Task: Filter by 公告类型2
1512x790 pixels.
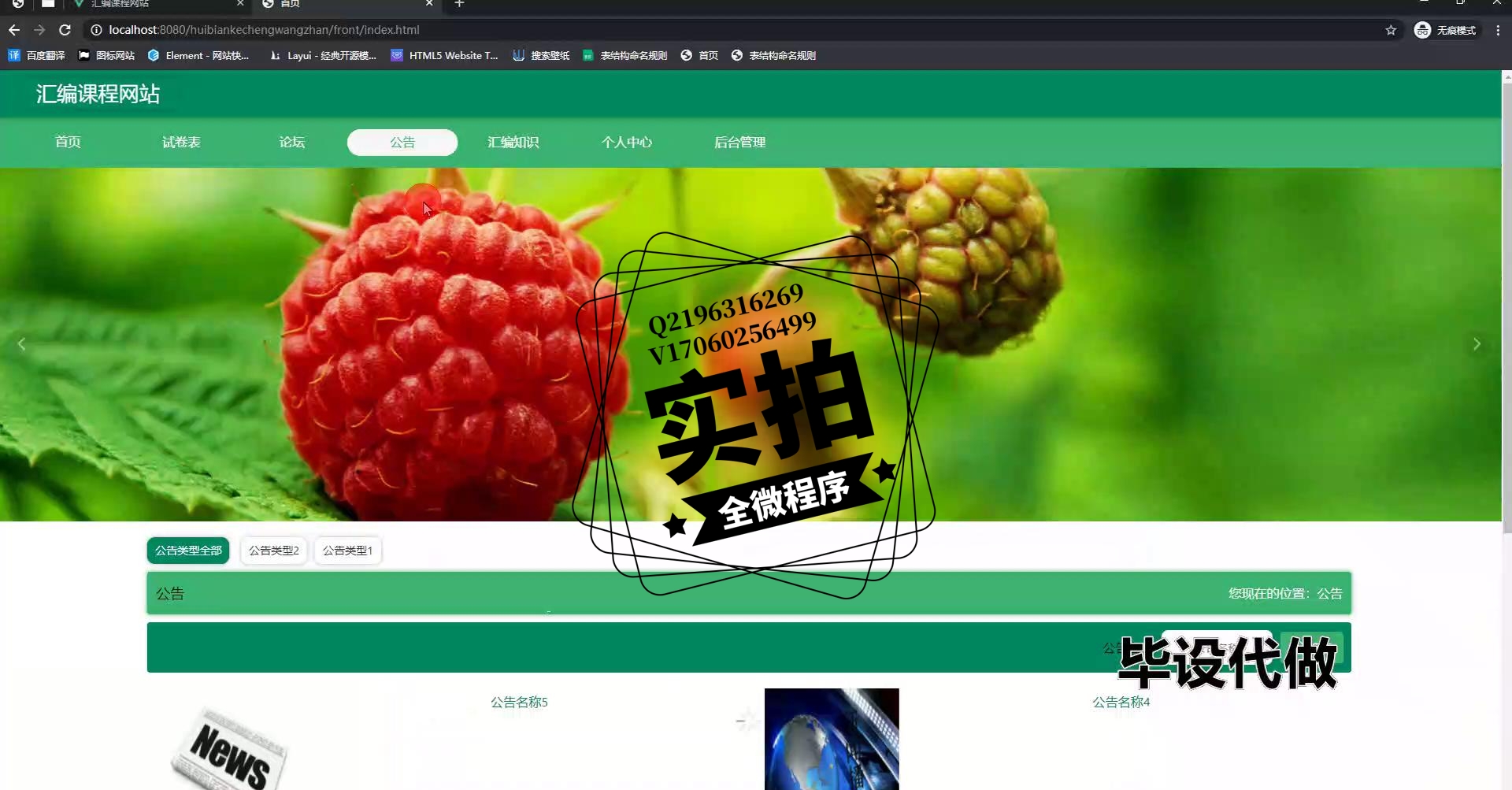Action: [274, 551]
